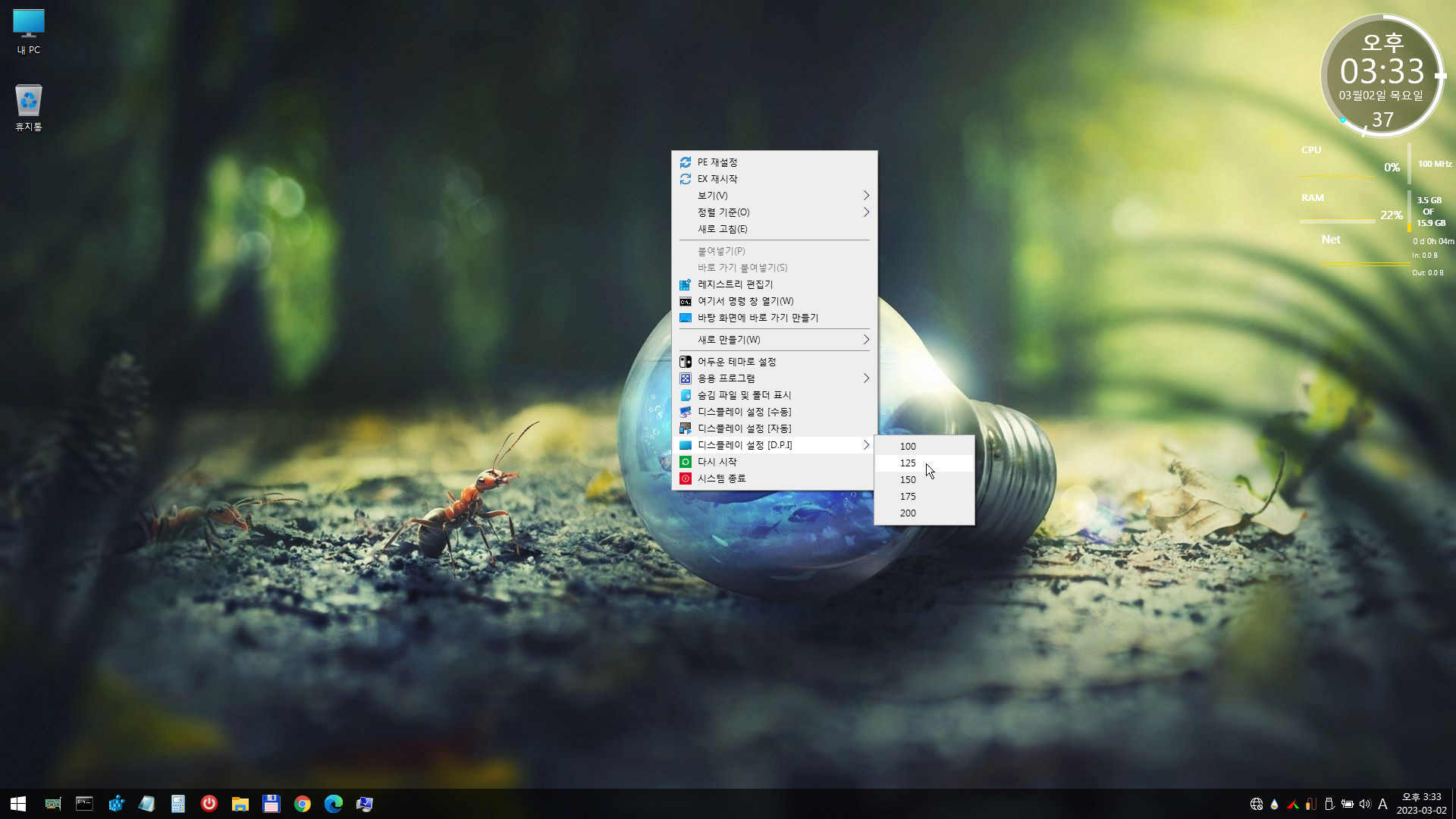
Task: Set DPI scaling to 200
Action: 924,513
